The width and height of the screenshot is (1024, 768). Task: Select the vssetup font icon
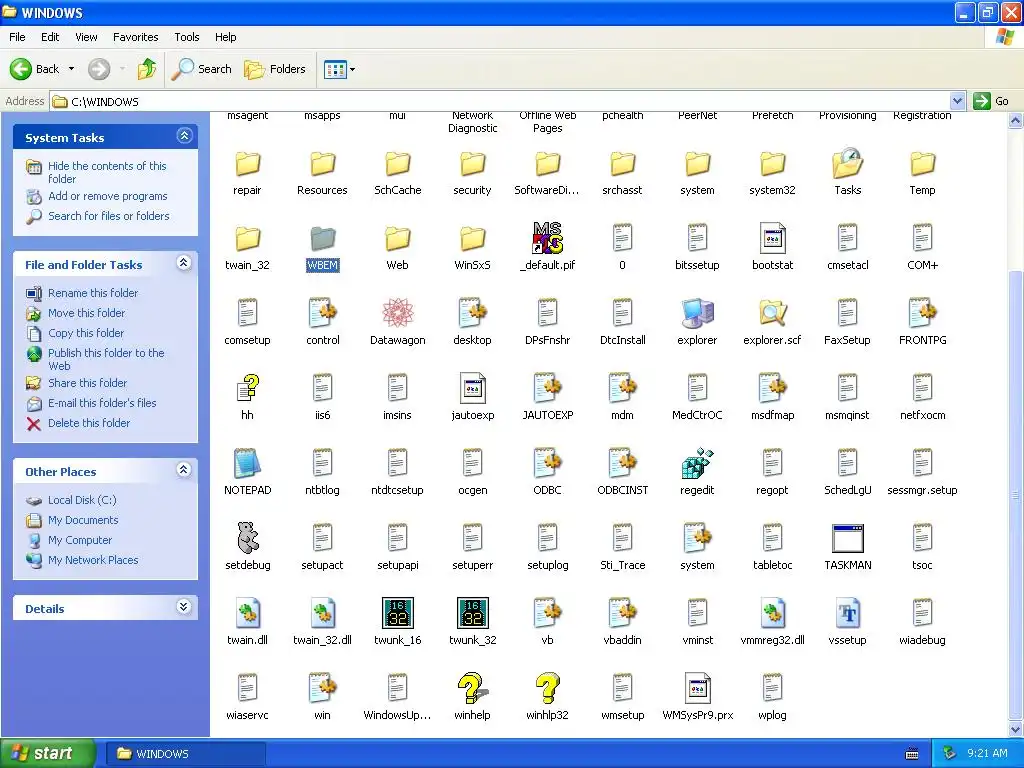pos(847,613)
